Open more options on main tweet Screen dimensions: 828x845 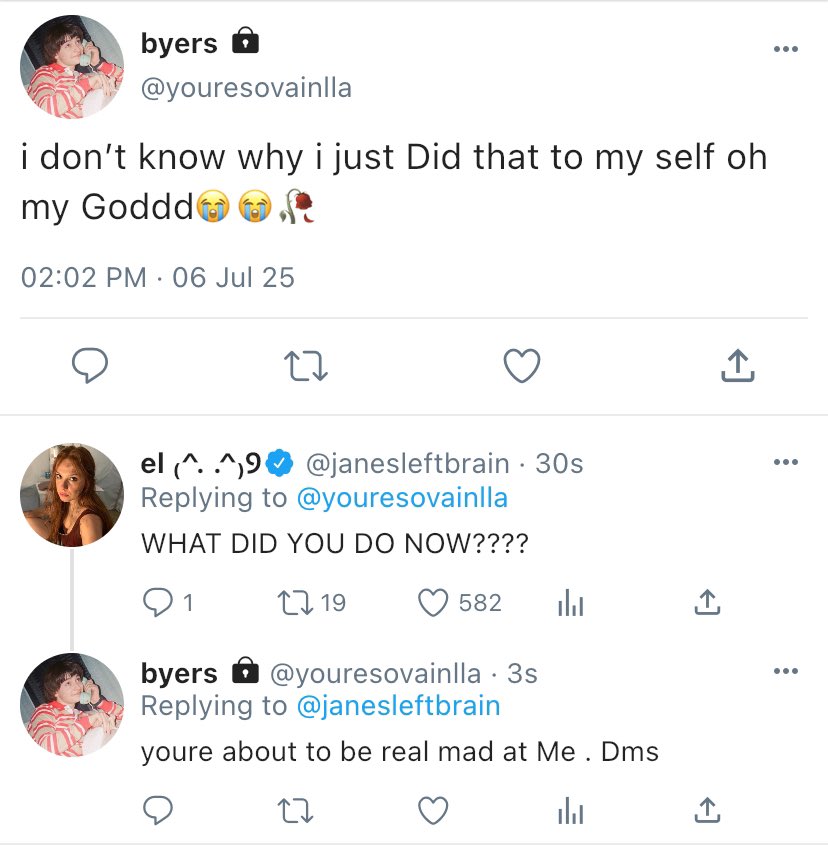click(x=786, y=50)
